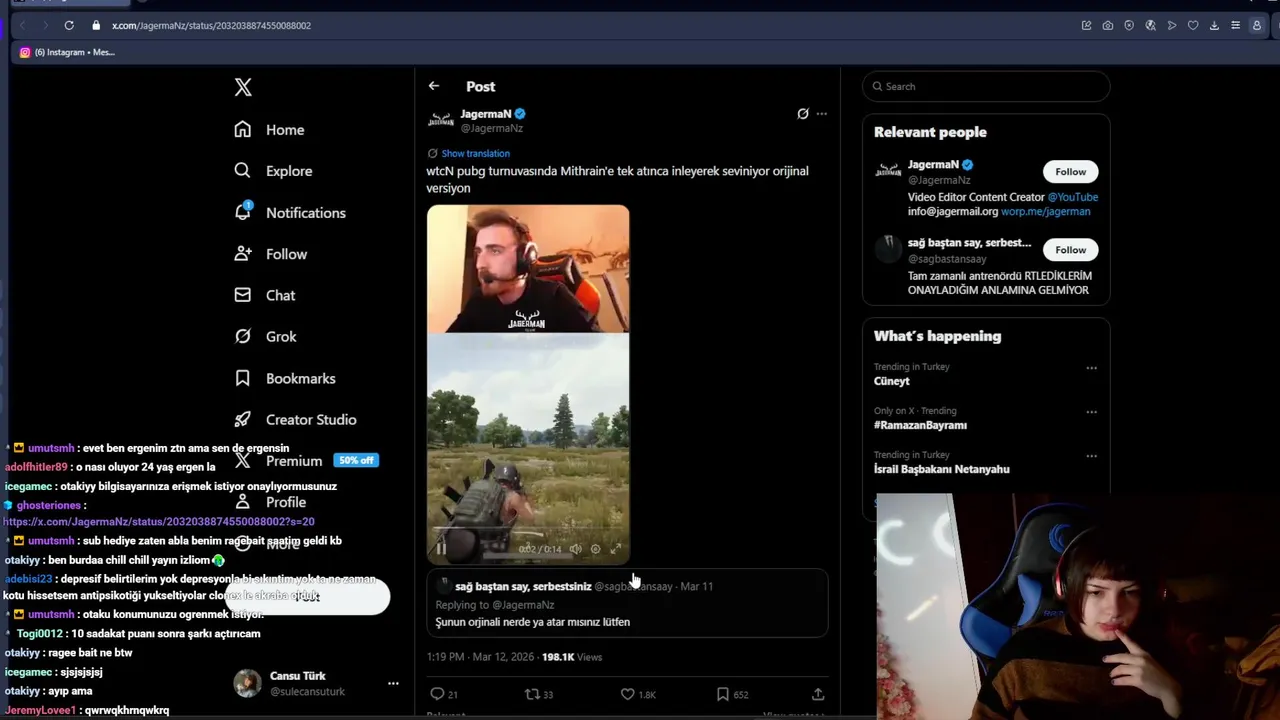Open account menu dots next to Cansu Türk

point(393,684)
